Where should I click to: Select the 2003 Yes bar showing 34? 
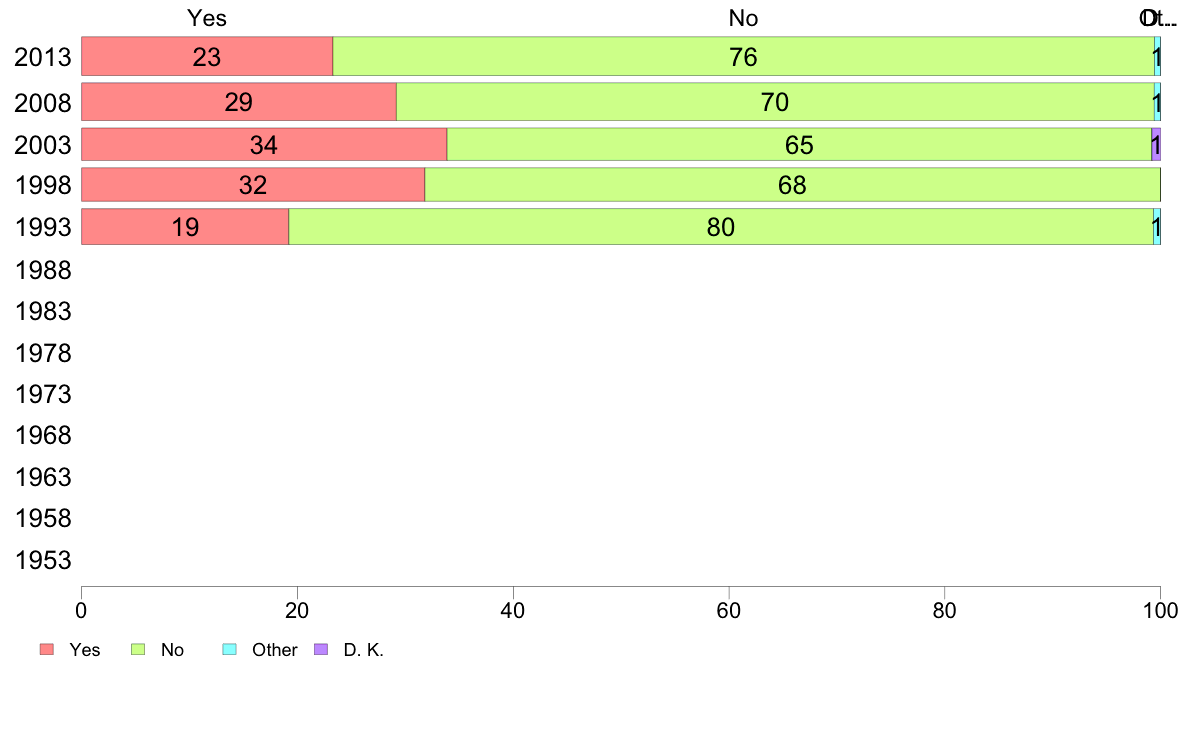(263, 145)
